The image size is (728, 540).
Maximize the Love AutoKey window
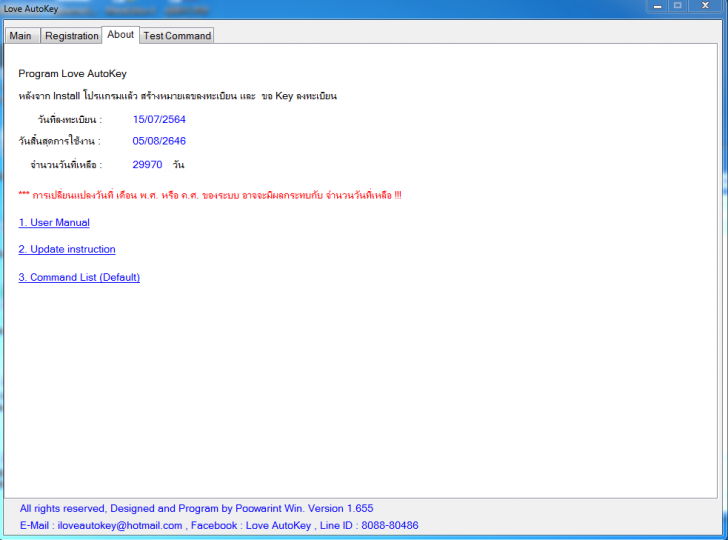pyautogui.click(x=678, y=6)
